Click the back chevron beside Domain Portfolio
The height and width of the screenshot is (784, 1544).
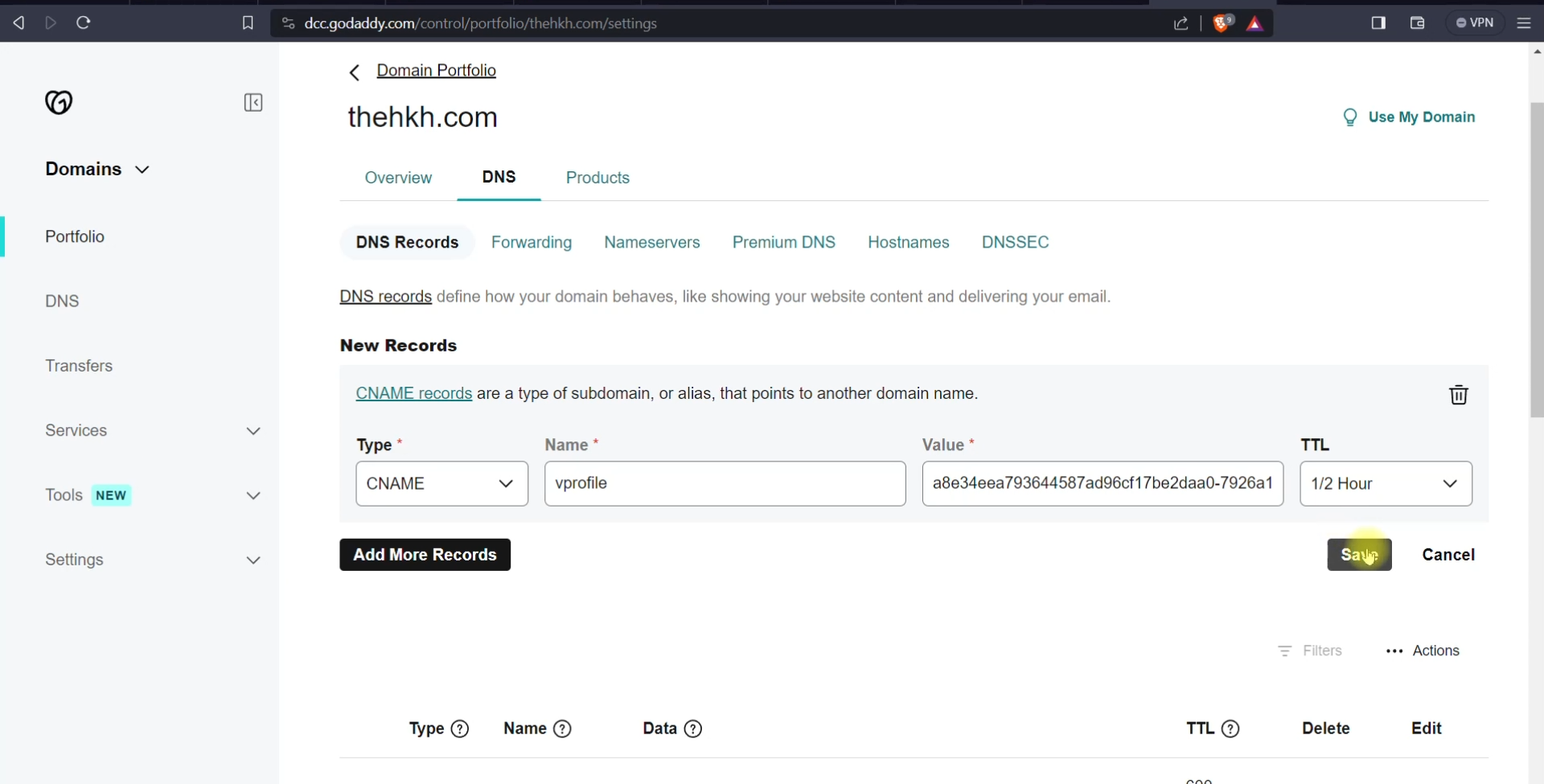point(354,72)
